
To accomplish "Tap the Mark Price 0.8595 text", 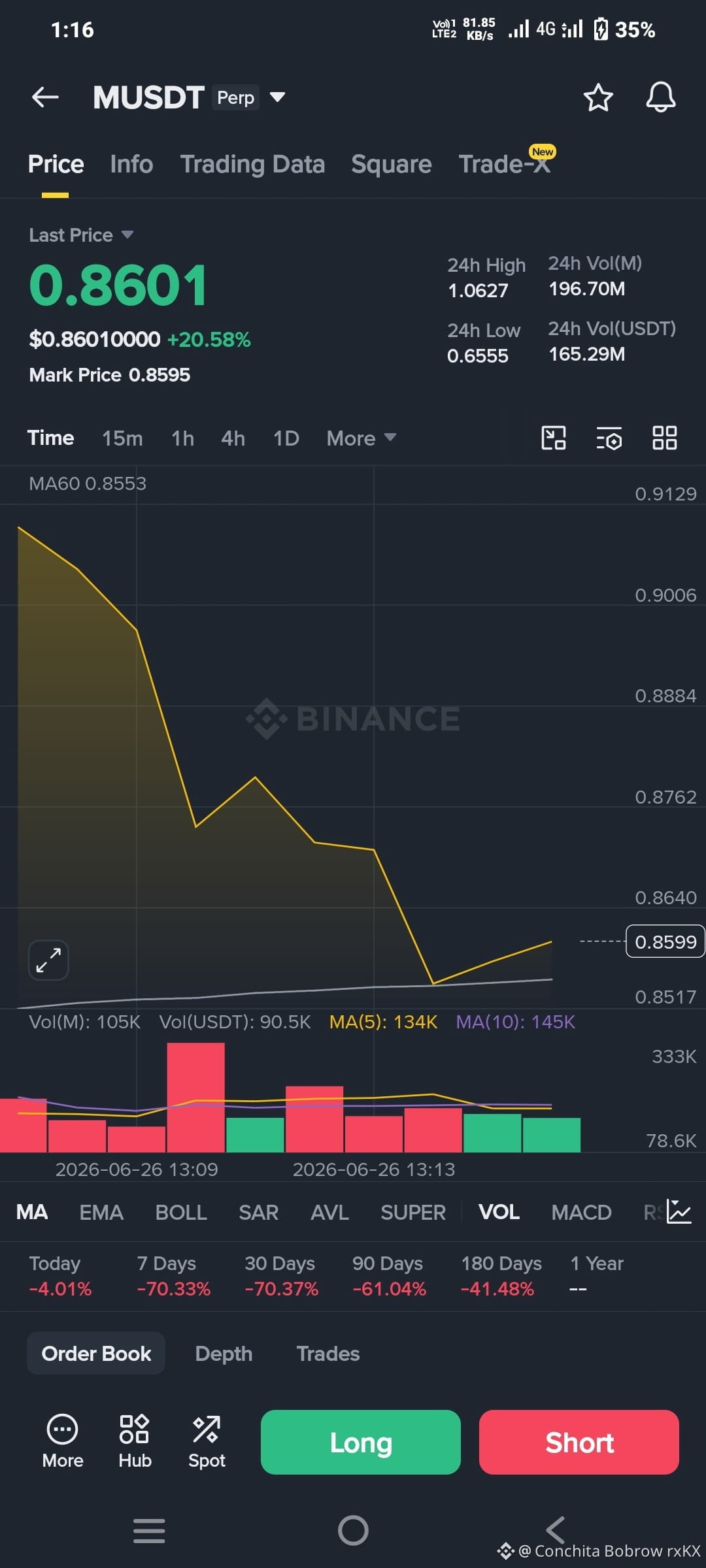I will point(110,375).
